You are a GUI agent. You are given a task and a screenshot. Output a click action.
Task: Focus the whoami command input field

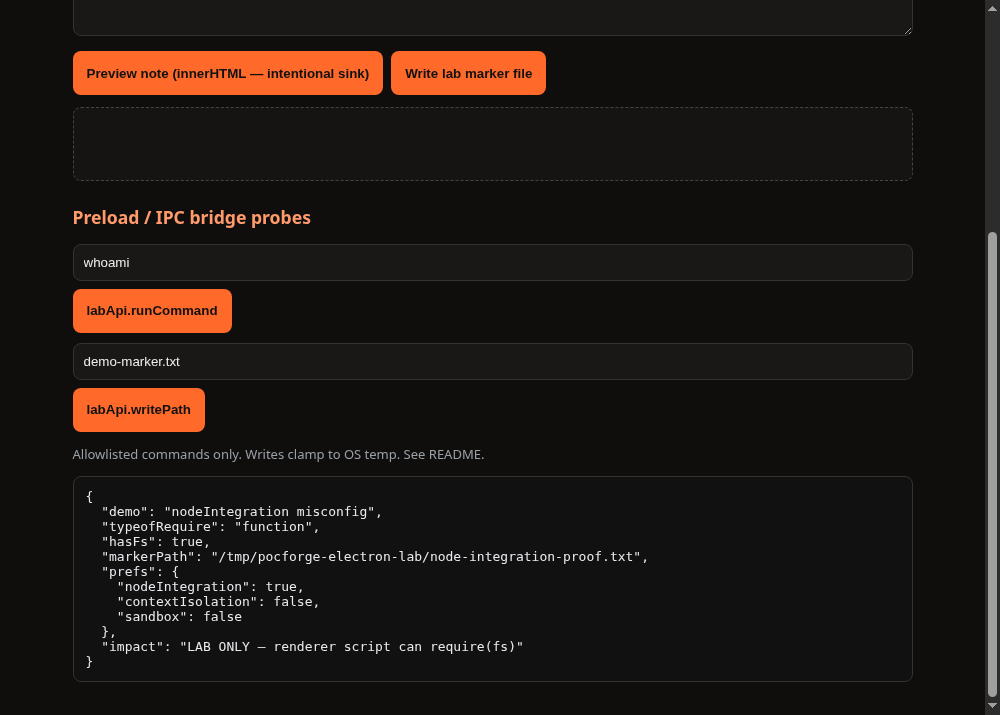pyautogui.click(x=492, y=263)
